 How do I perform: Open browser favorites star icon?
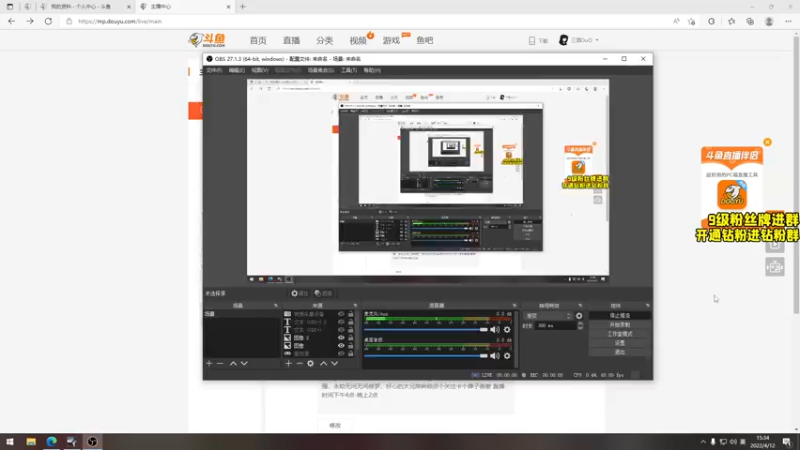pos(731,21)
